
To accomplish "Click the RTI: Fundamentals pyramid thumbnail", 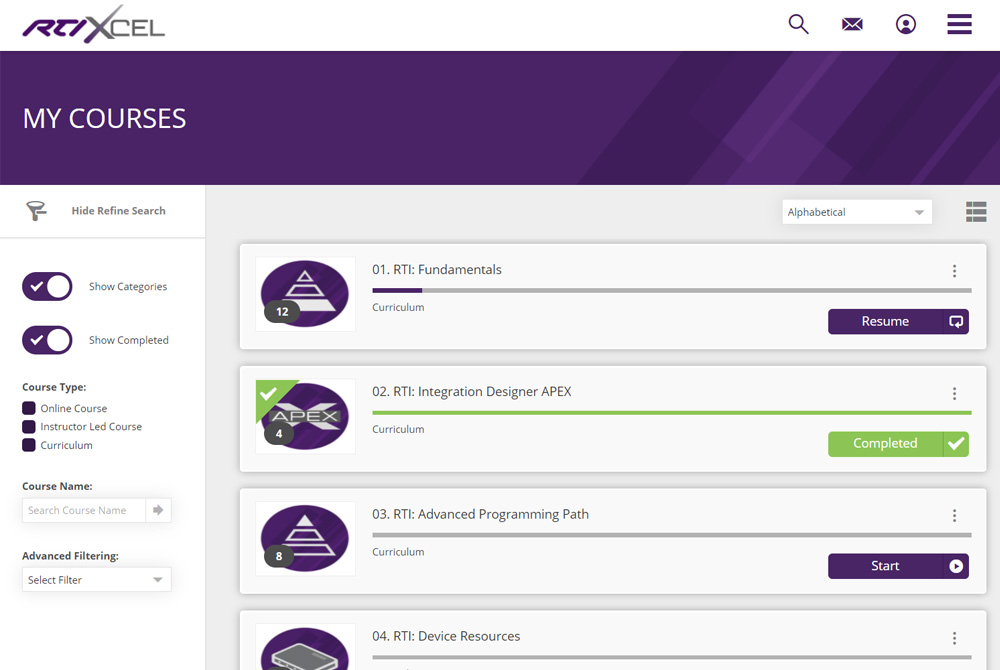I will [x=305, y=294].
